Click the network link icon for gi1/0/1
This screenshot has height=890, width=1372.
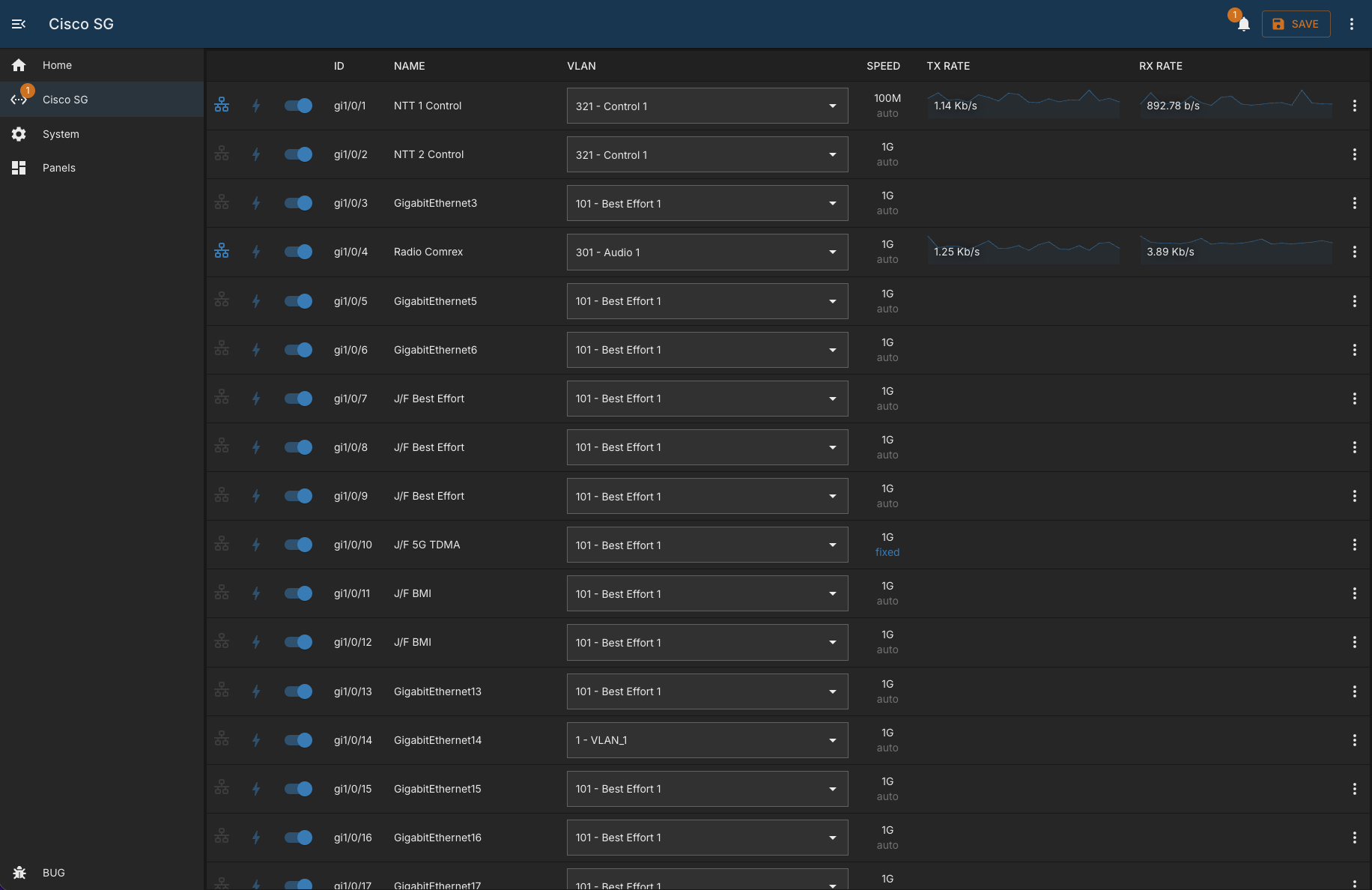[222, 106]
